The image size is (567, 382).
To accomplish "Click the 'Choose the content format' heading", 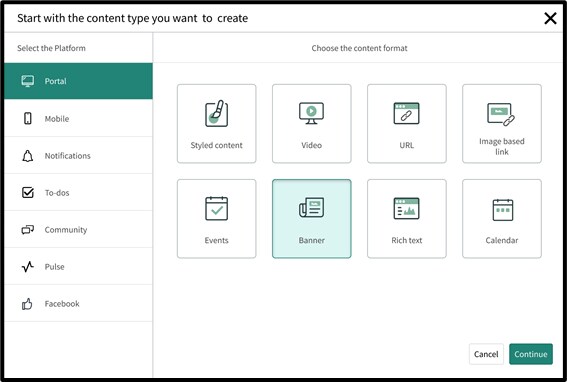I will (x=359, y=48).
